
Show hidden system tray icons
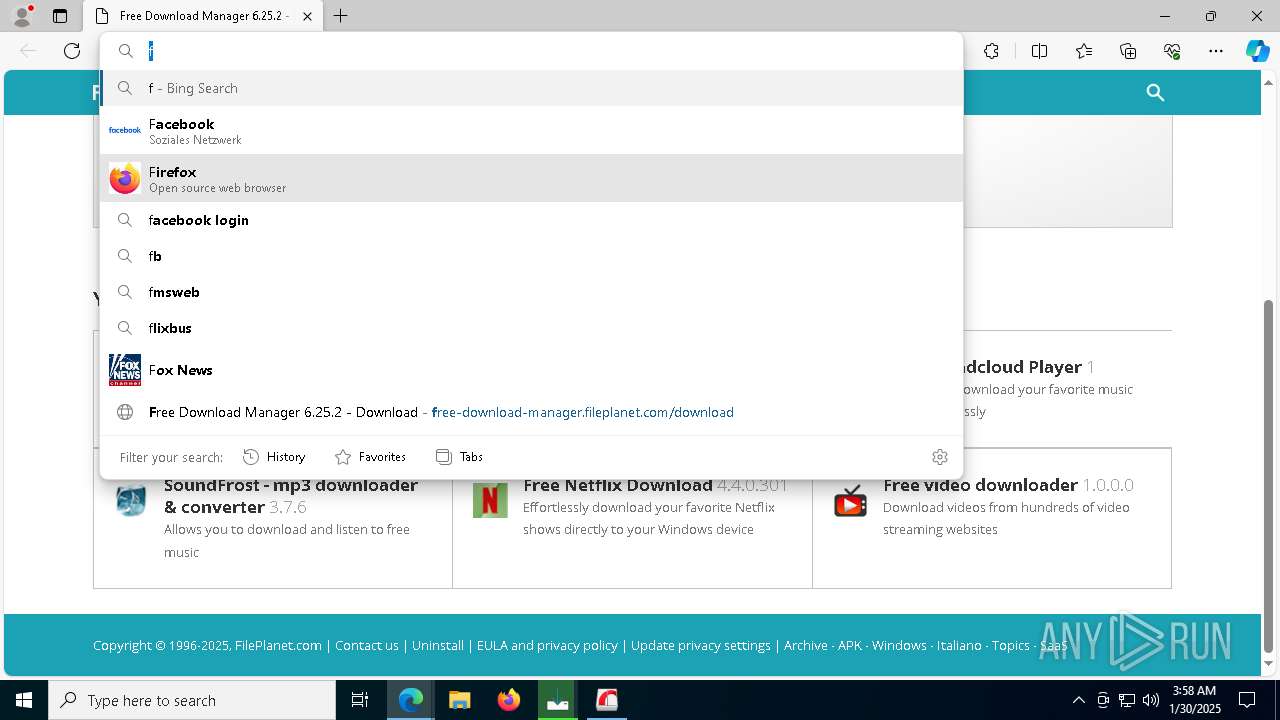1078,700
